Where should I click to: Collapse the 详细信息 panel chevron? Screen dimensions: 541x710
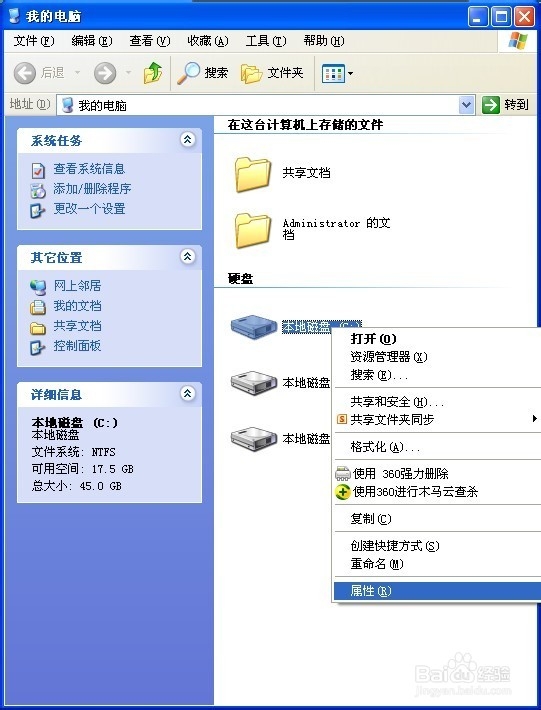pyautogui.click(x=187, y=393)
